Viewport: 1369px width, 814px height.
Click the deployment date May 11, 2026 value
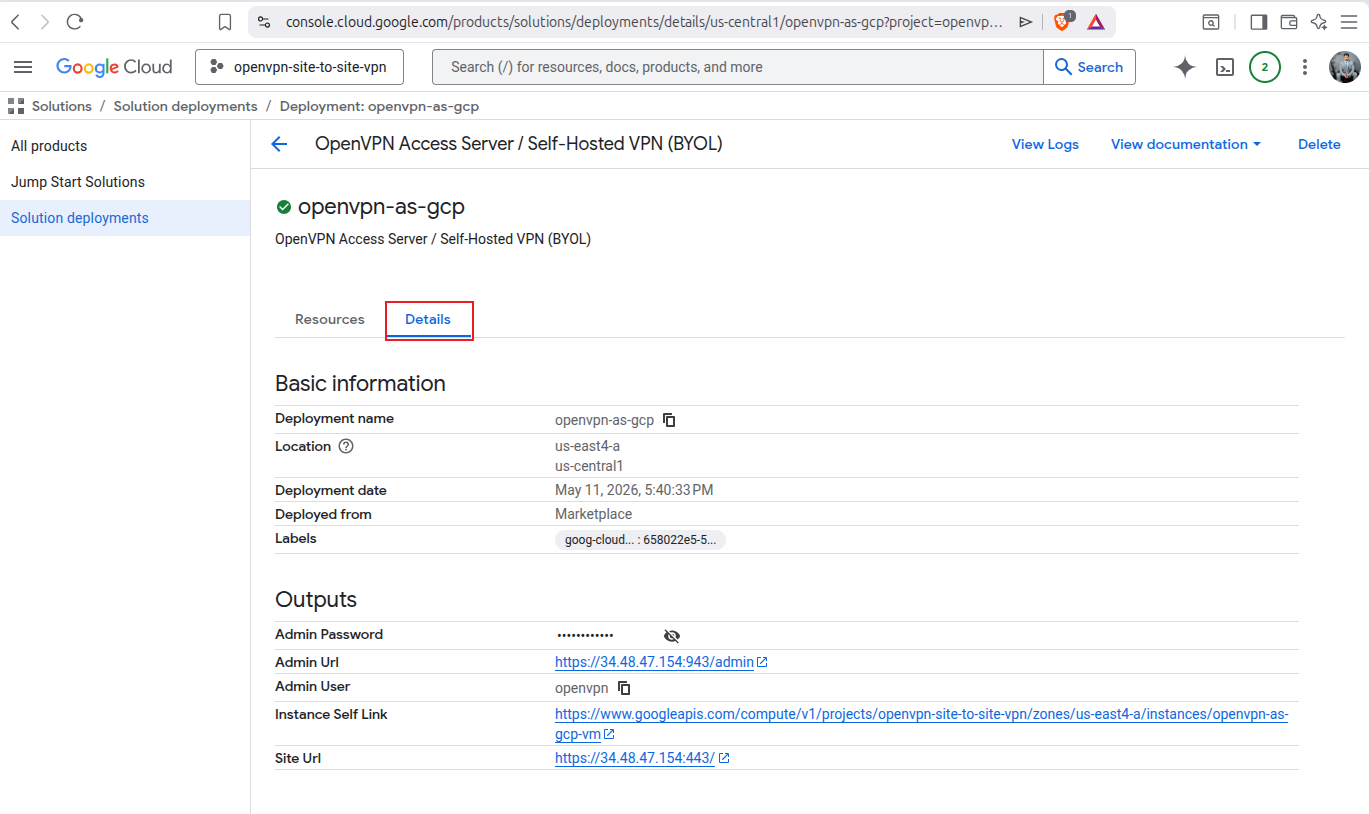pos(634,490)
